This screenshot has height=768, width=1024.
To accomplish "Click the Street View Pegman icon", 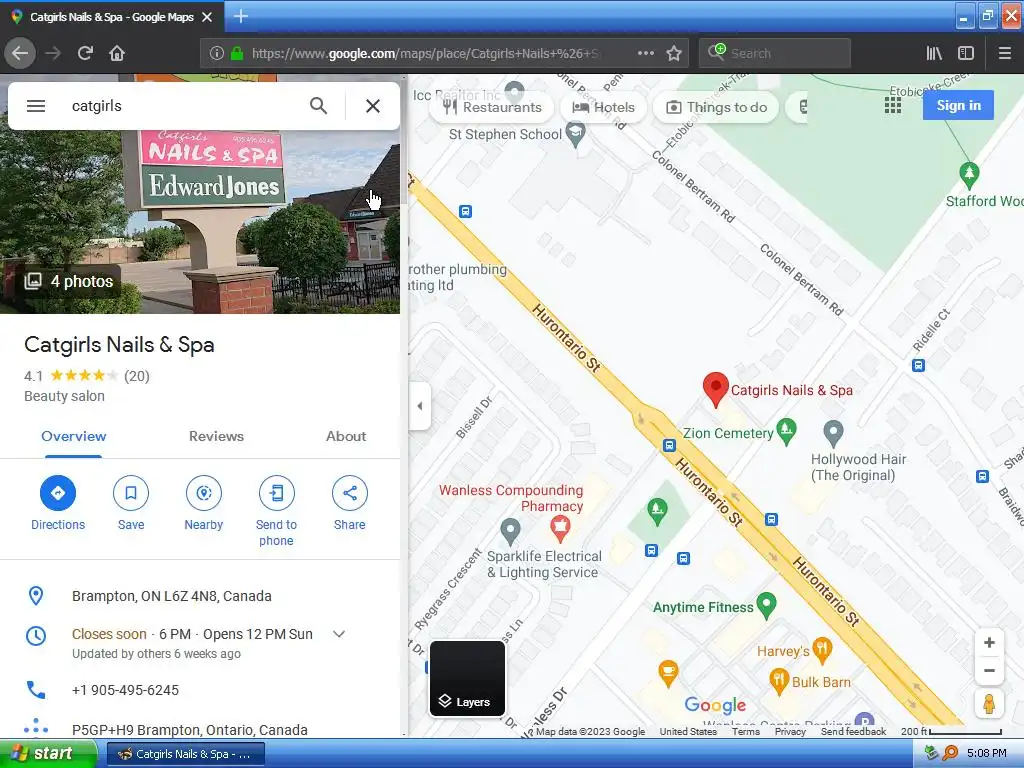I will [989, 704].
